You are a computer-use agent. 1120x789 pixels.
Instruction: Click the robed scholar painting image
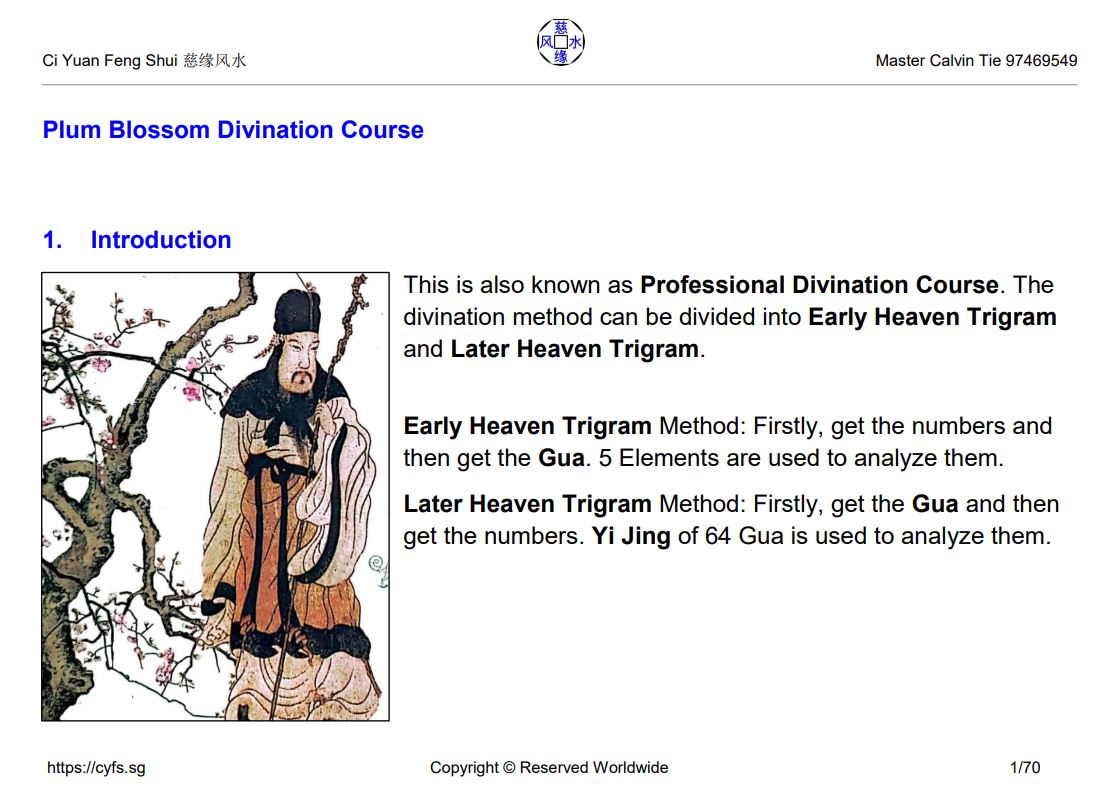tap(215, 496)
